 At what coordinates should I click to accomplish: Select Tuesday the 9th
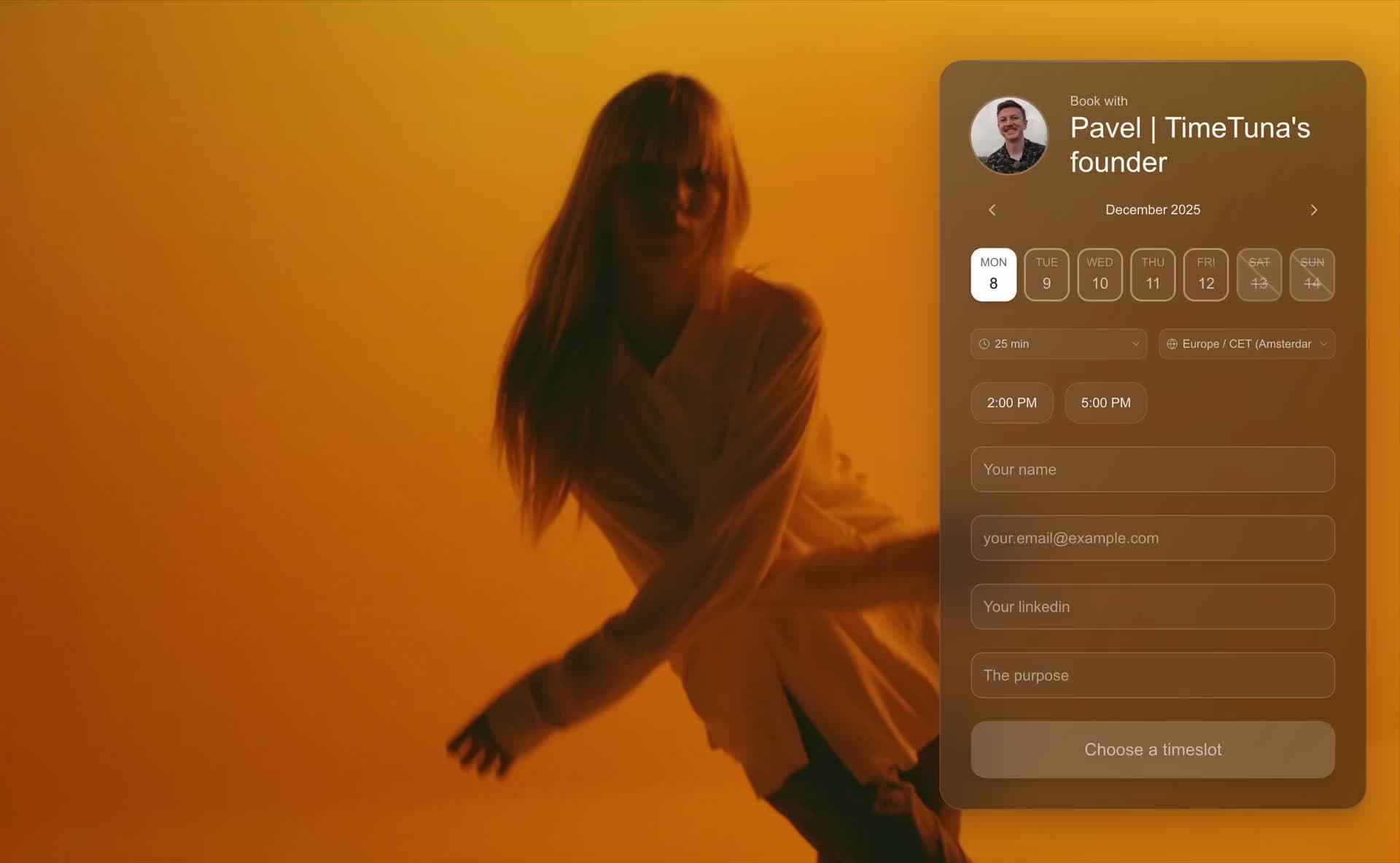[1046, 275]
